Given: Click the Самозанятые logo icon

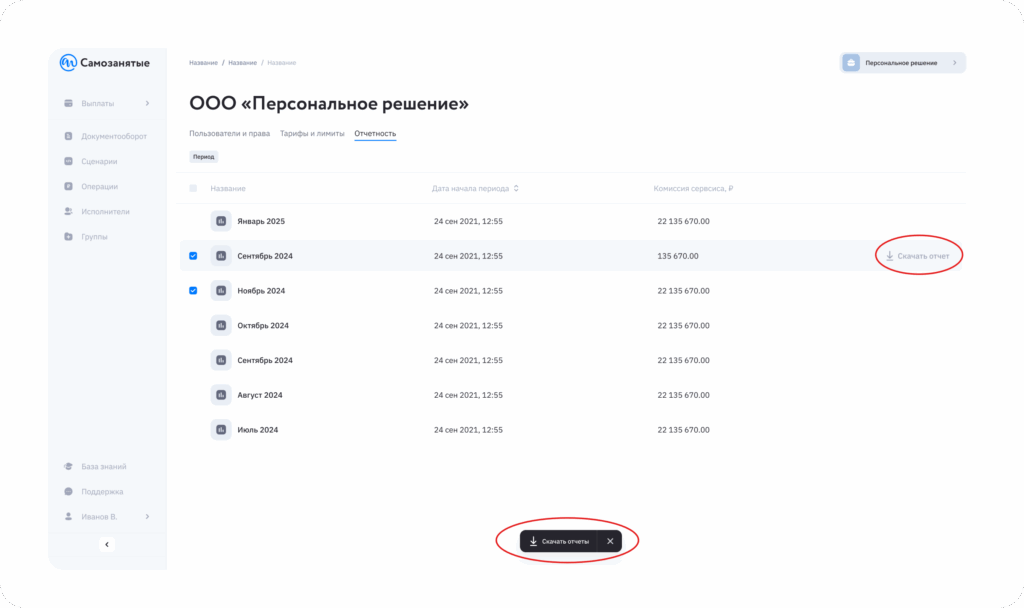Looking at the screenshot, I should [68, 63].
